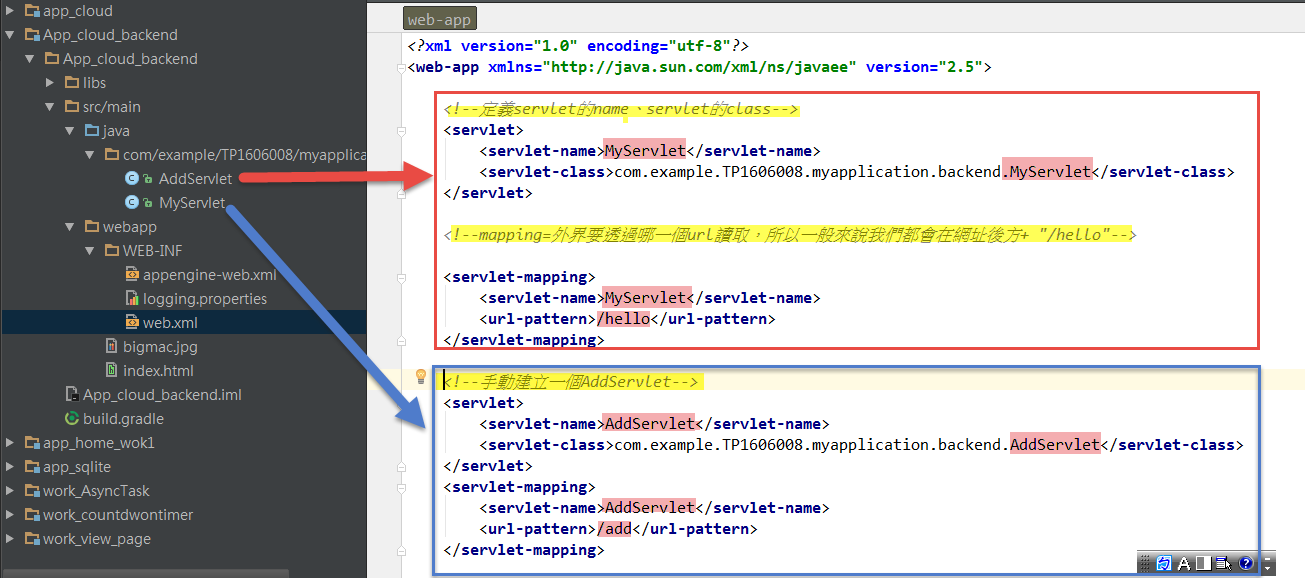Toggle the alphanumeric 'A' input mode
Screen dimensions: 1305x578
(1184, 563)
